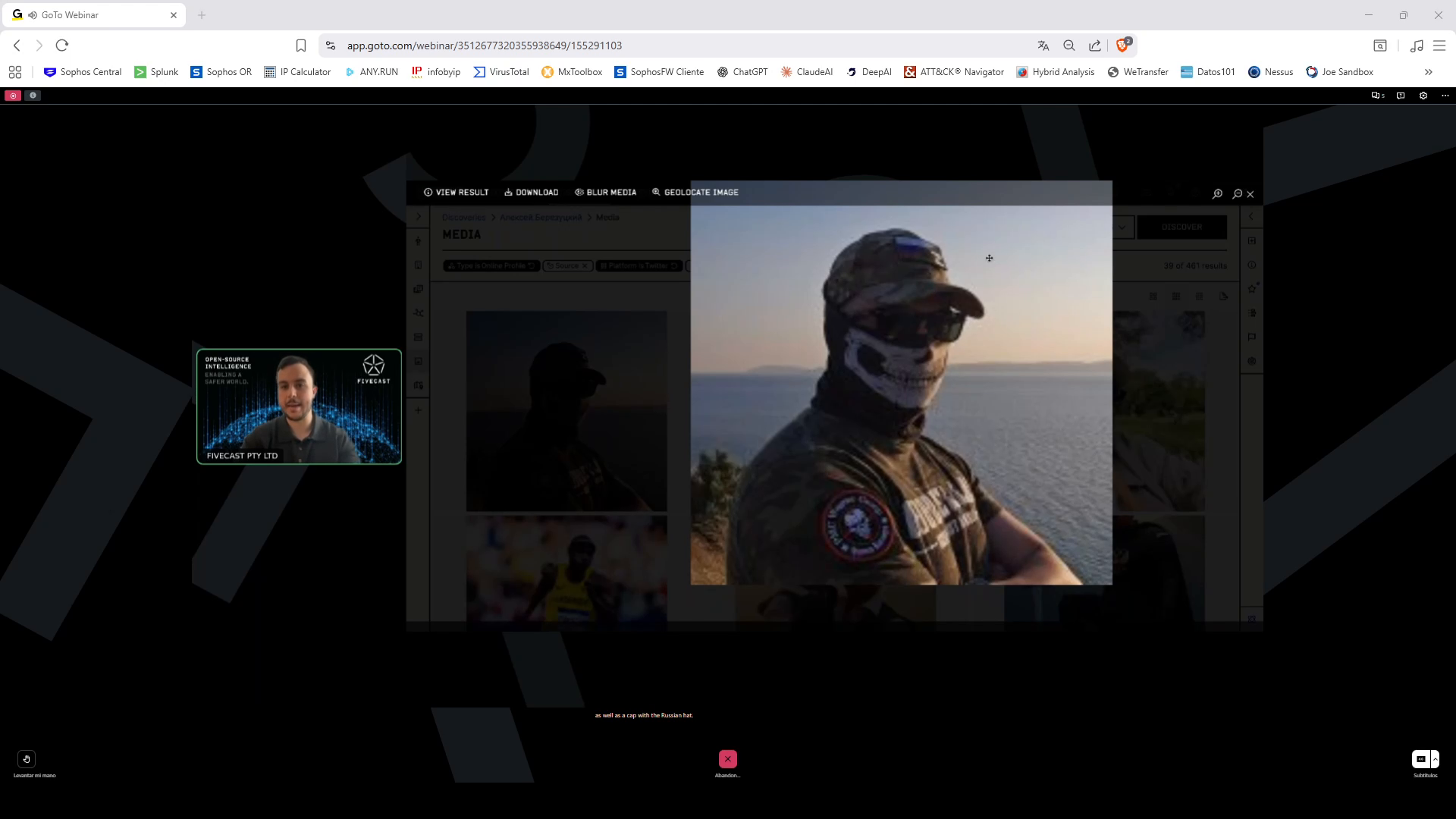Viewport: 1456px width, 819px height.
Task: Click the address bar URL field
Action: click(x=682, y=45)
